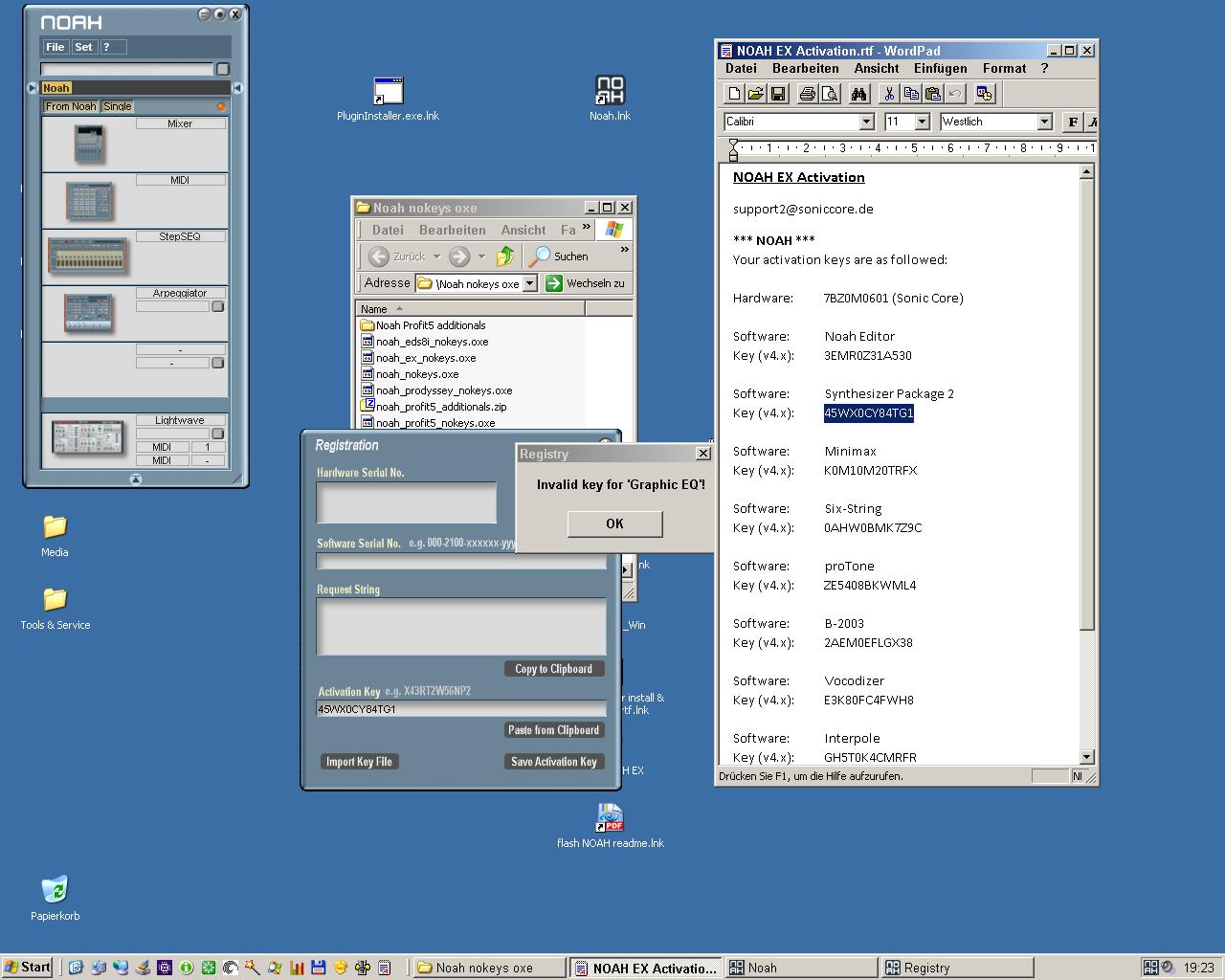1225x980 pixels.
Task: Toggle square button beside Noah top field
Action: pos(223,69)
